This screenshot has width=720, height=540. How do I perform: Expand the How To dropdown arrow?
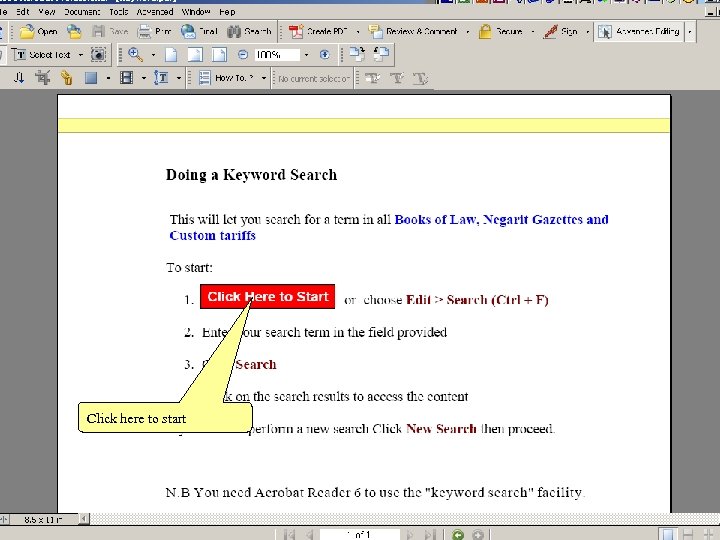tap(264, 78)
